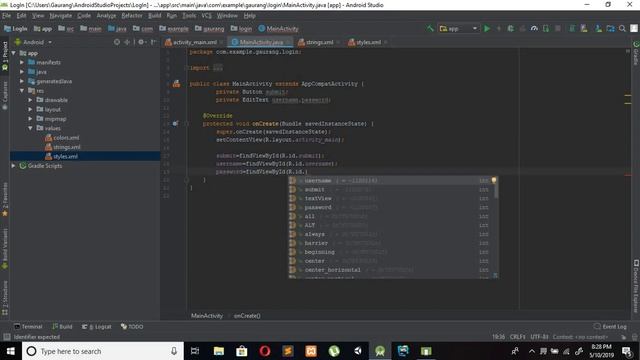Open the Profile app gauge icon
640x360 pixels.
534,29
